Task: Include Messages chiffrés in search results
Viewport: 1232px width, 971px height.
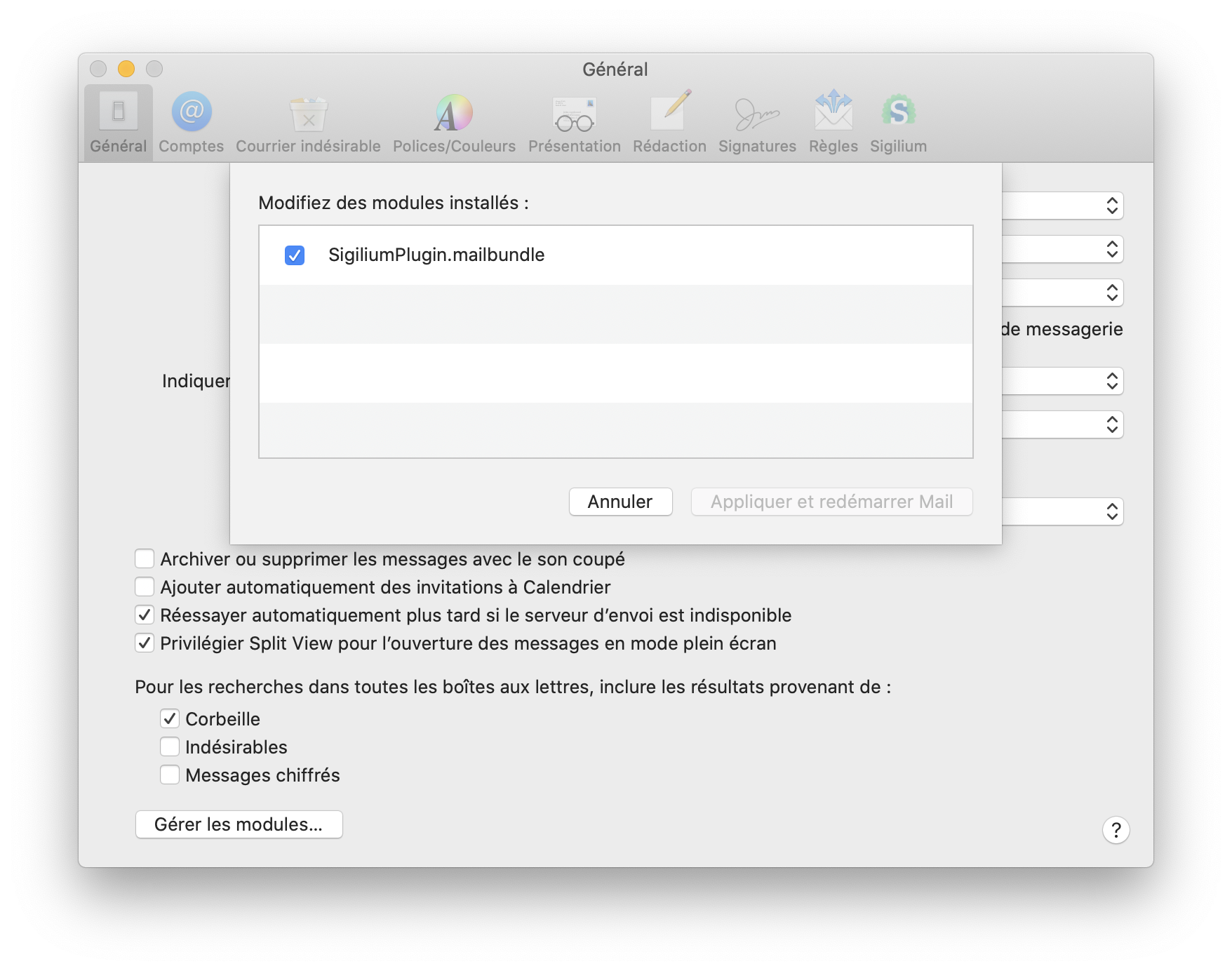Action: coord(170,775)
